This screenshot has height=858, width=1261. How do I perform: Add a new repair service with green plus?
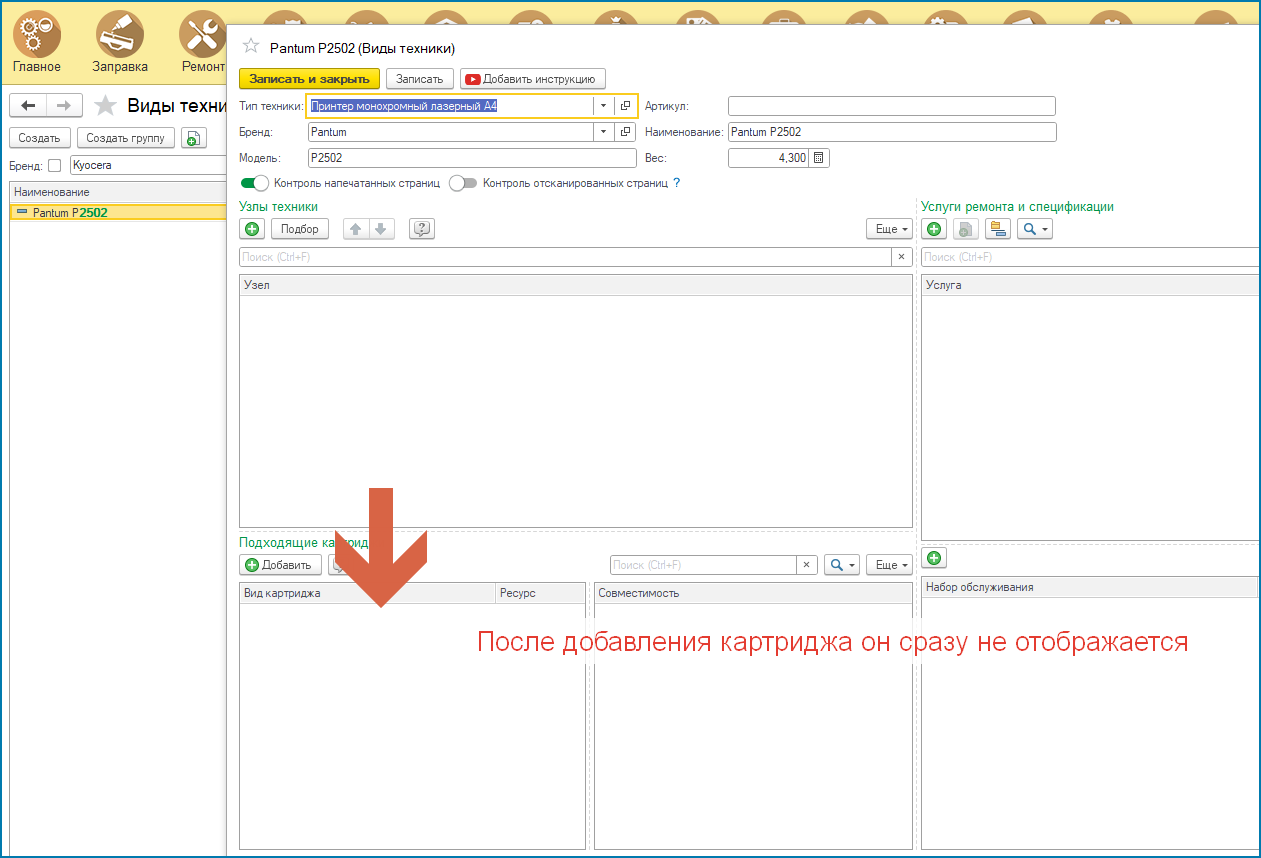pyautogui.click(x=933, y=229)
